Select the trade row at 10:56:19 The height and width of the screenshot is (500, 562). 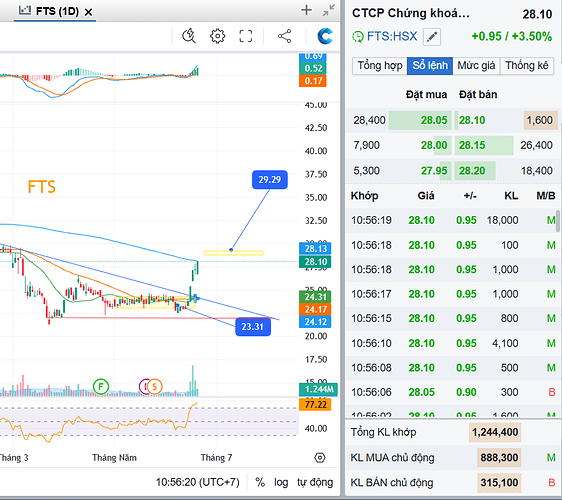[x=451, y=220]
